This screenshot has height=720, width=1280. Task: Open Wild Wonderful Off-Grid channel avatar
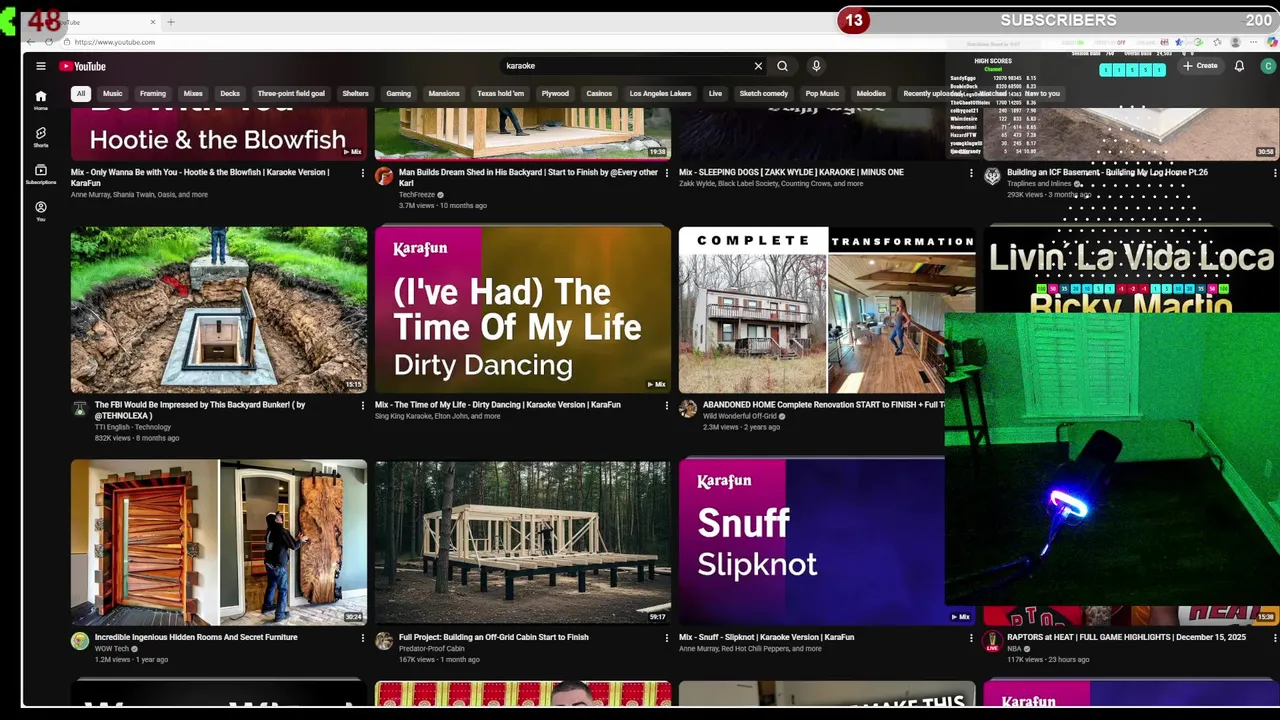click(688, 409)
